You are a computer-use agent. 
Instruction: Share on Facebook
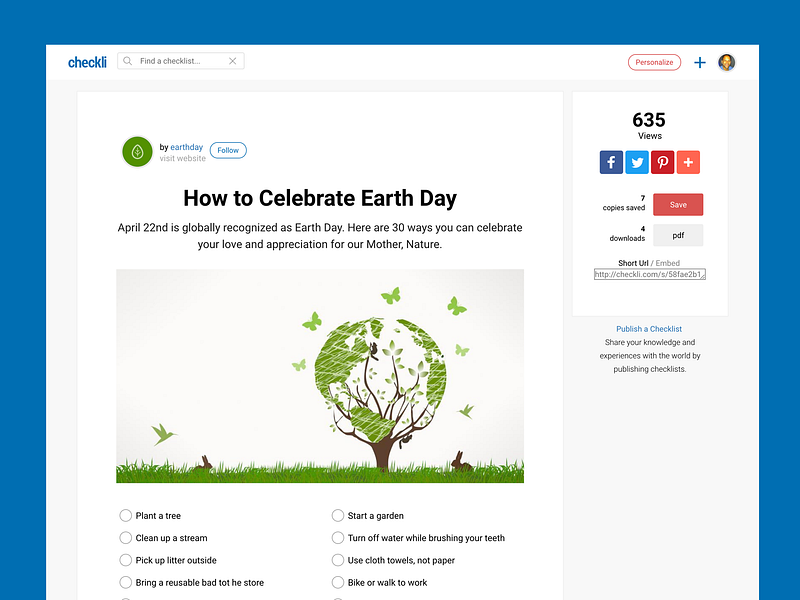click(x=611, y=162)
